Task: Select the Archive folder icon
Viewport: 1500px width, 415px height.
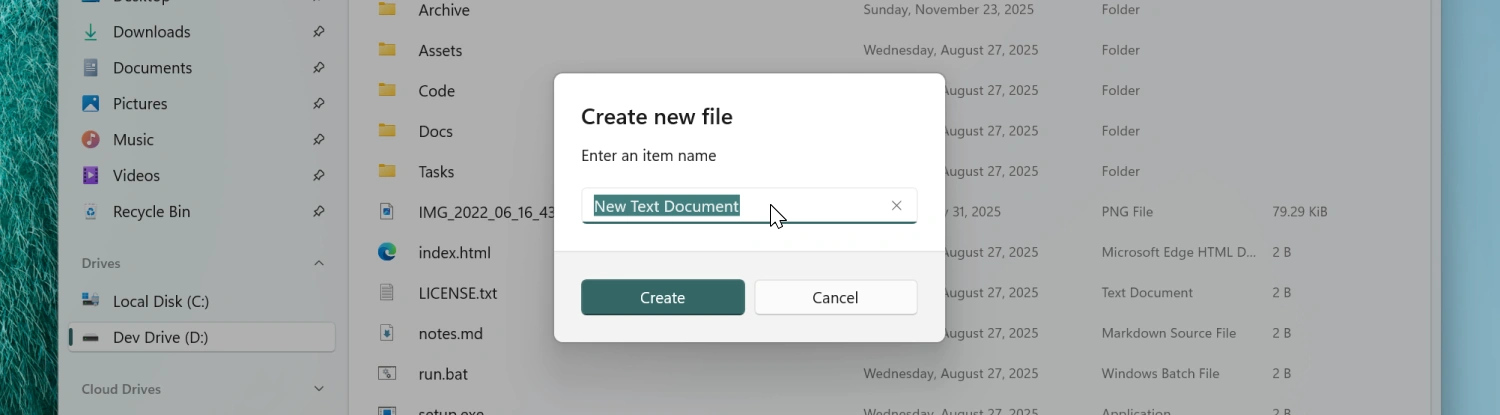Action: tap(387, 10)
